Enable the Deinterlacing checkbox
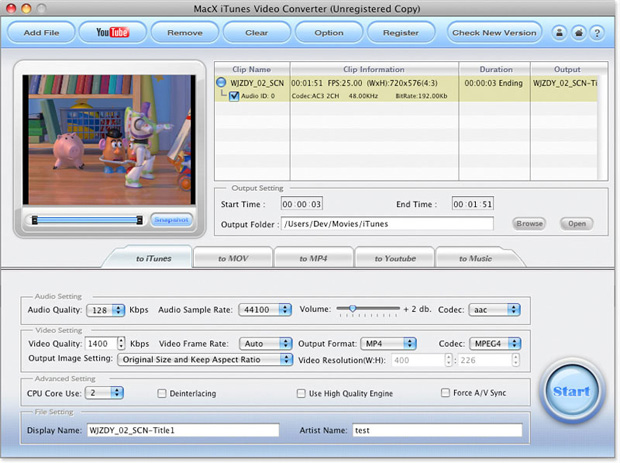620x463 pixels. 162,393
